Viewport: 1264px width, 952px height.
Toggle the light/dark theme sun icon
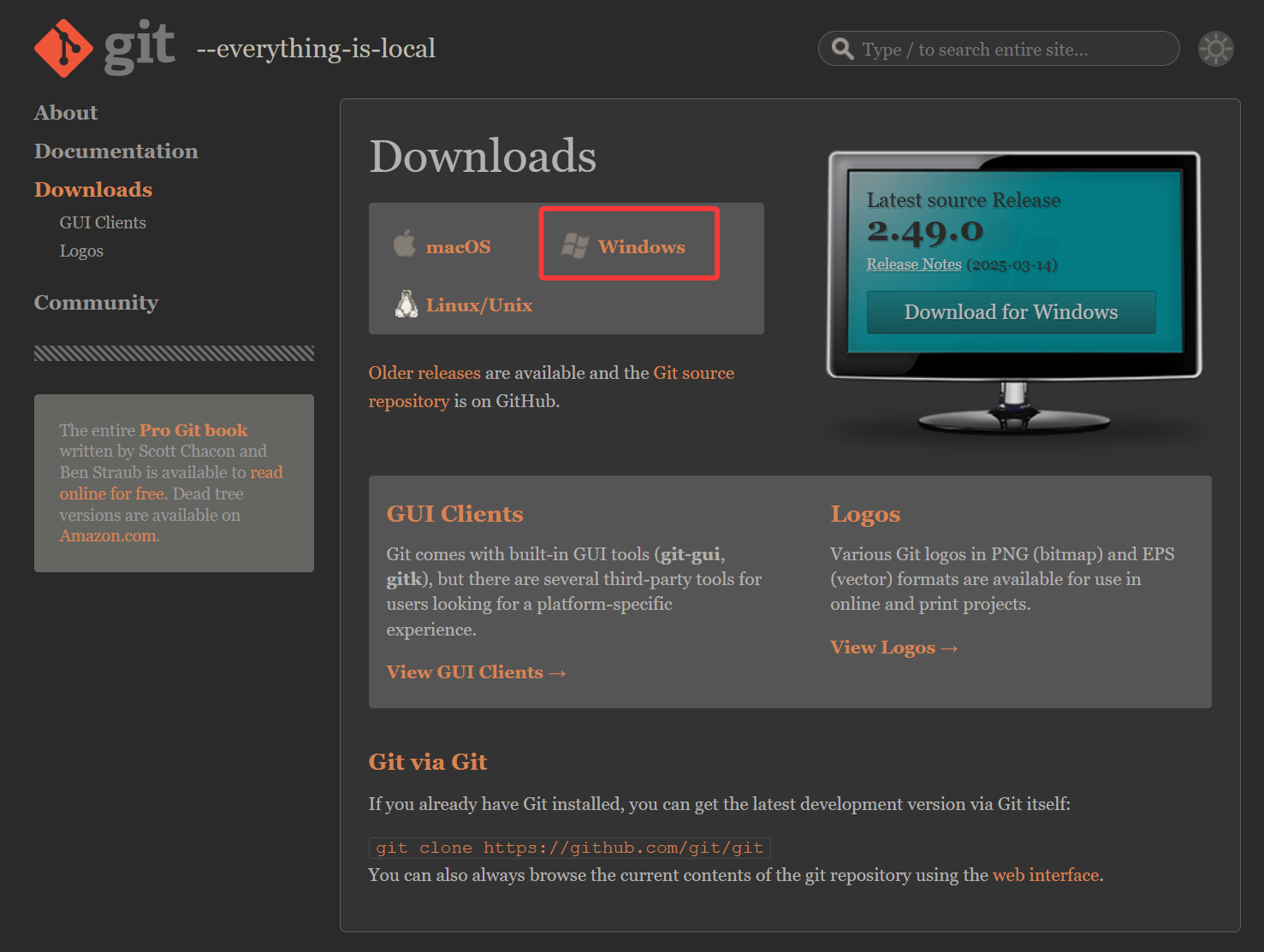pyautogui.click(x=1215, y=49)
